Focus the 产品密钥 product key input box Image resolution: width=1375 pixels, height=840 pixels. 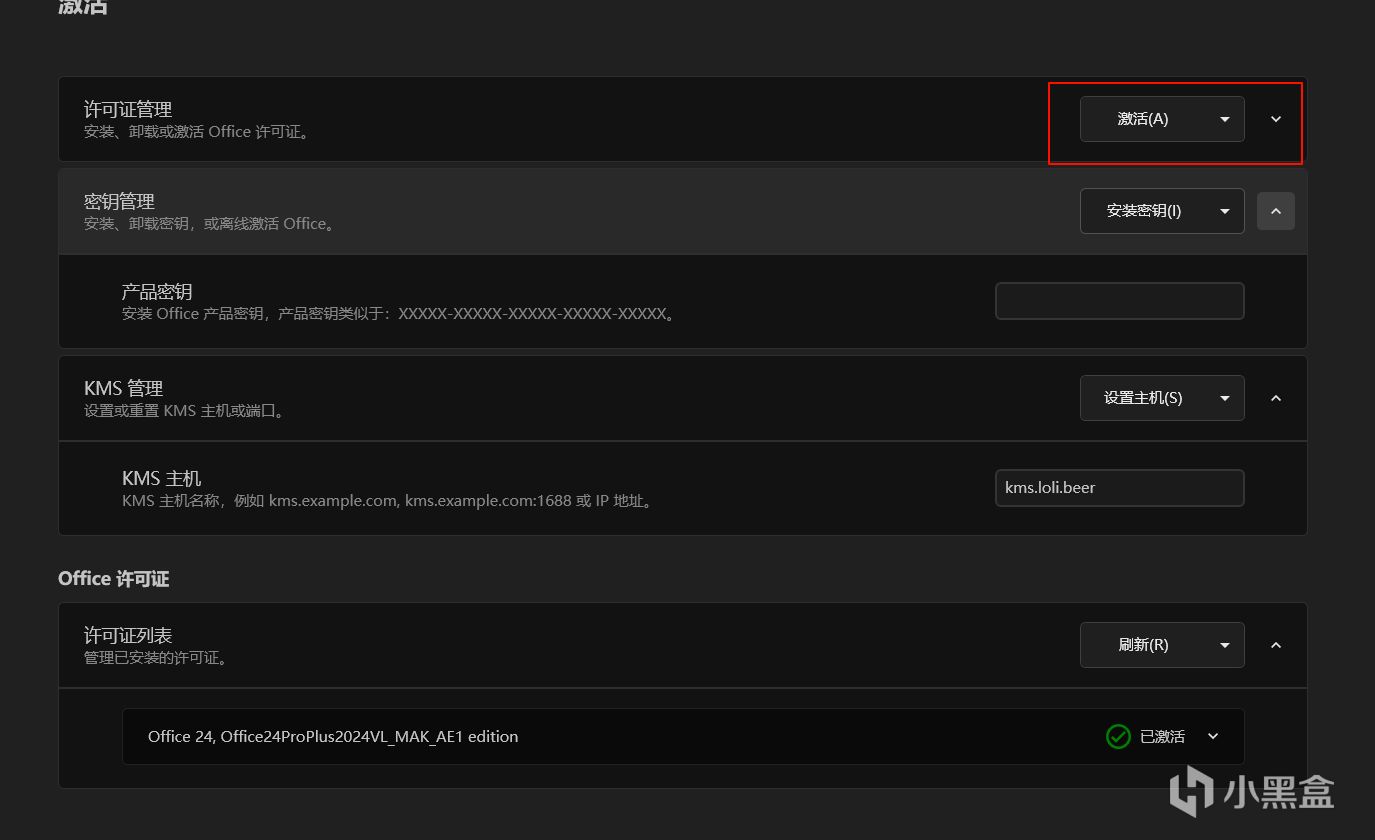(1120, 301)
